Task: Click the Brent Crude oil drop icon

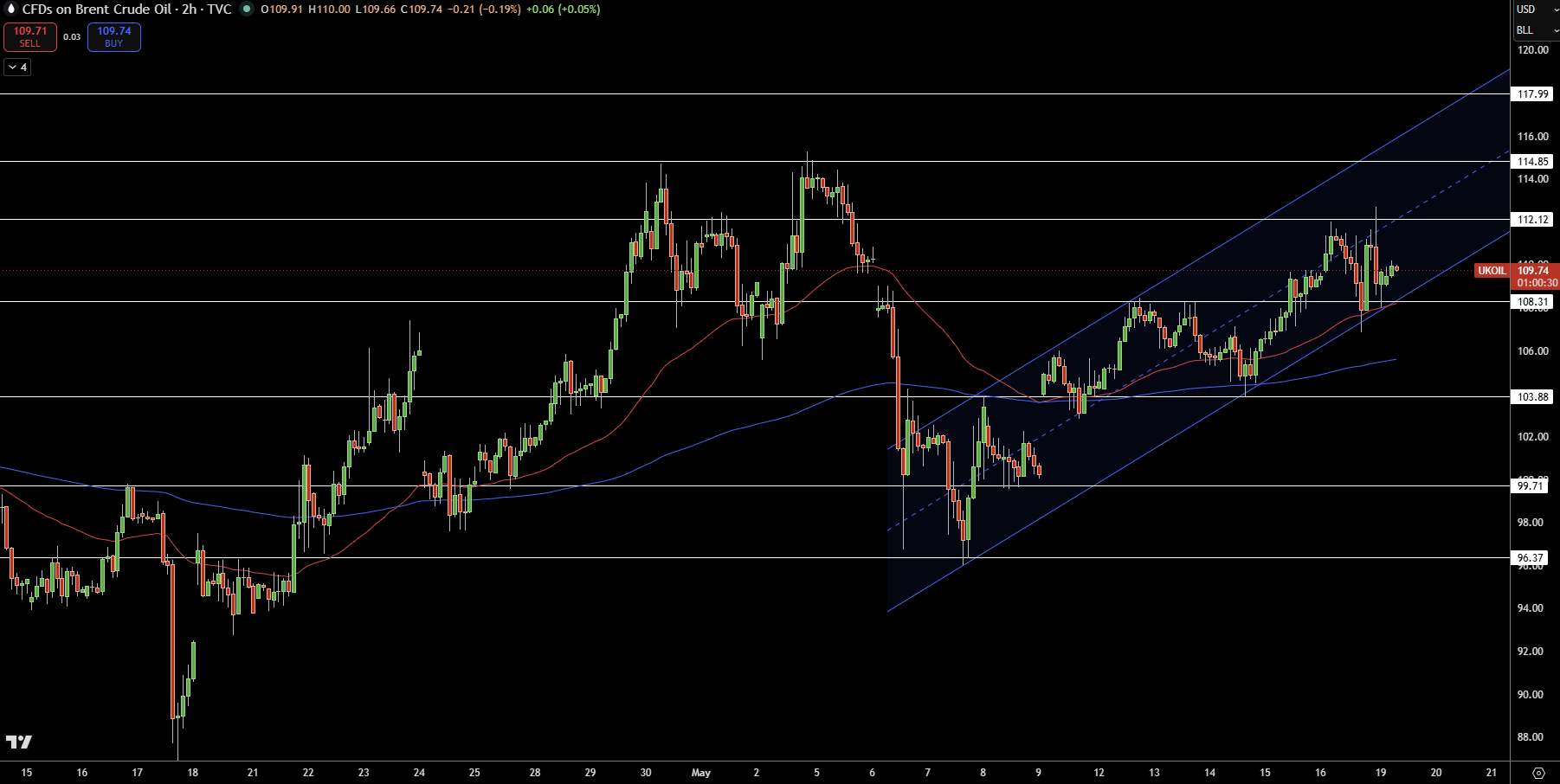Action: pos(10,10)
